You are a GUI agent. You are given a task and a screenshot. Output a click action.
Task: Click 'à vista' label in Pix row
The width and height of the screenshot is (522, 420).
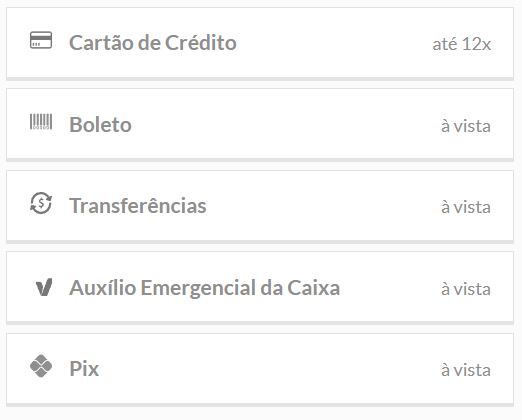click(x=466, y=370)
